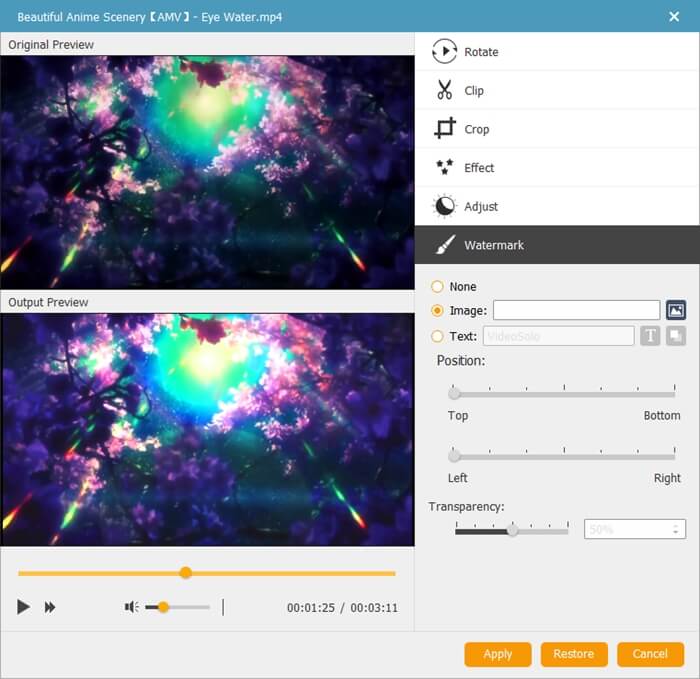The image size is (700, 679).
Task: Browse for a watermark image file
Action: pos(676,310)
